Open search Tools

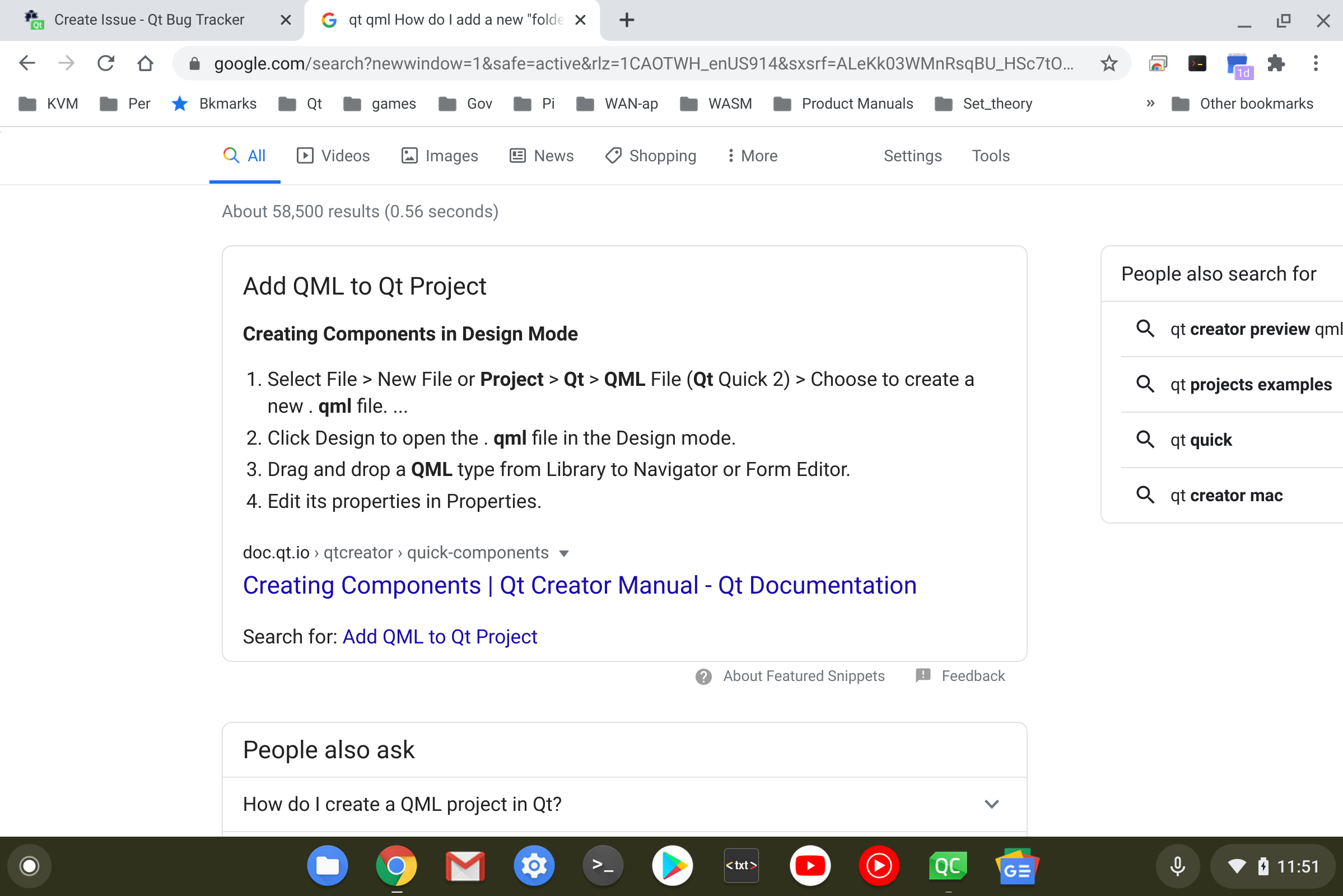(x=990, y=156)
